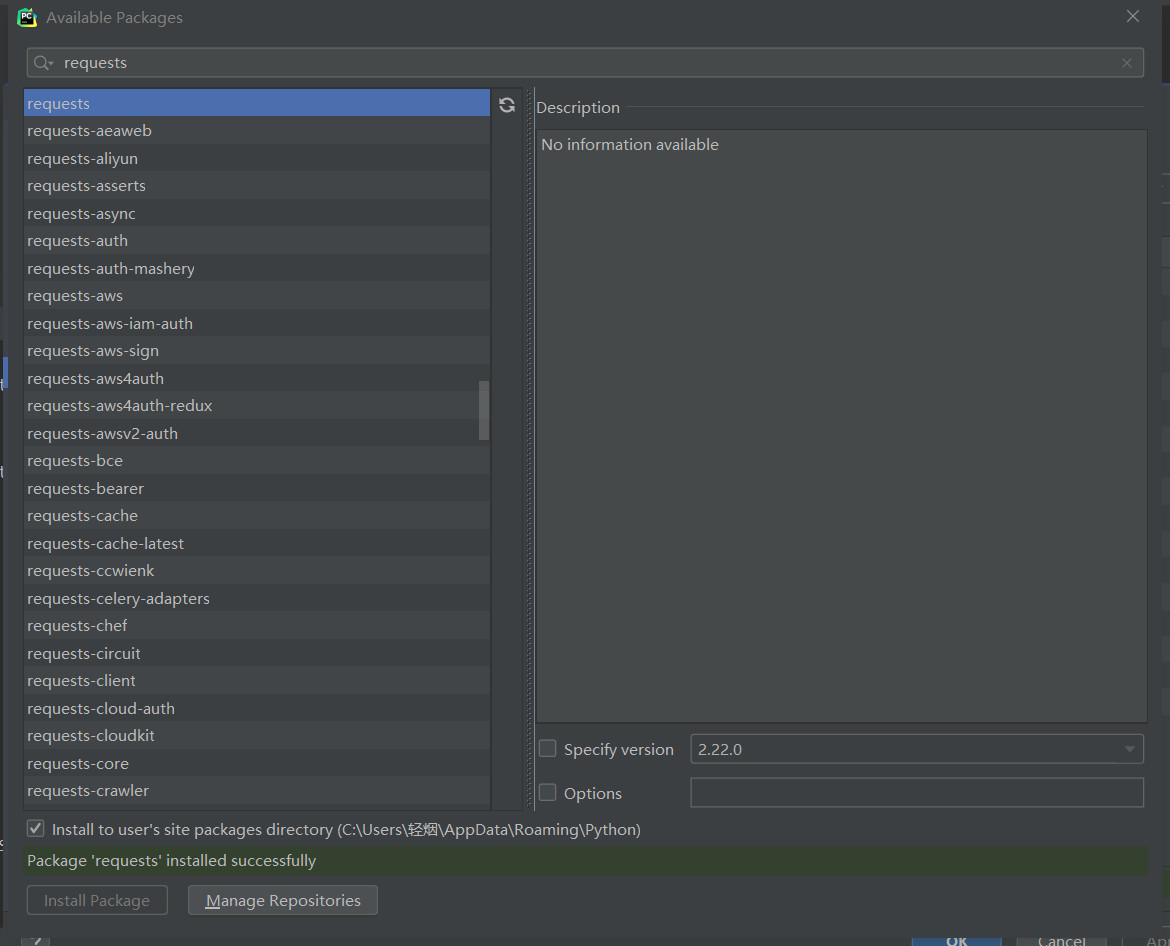Click the Install Package button
This screenshot has height=946, width=1170.
(97, 901)
